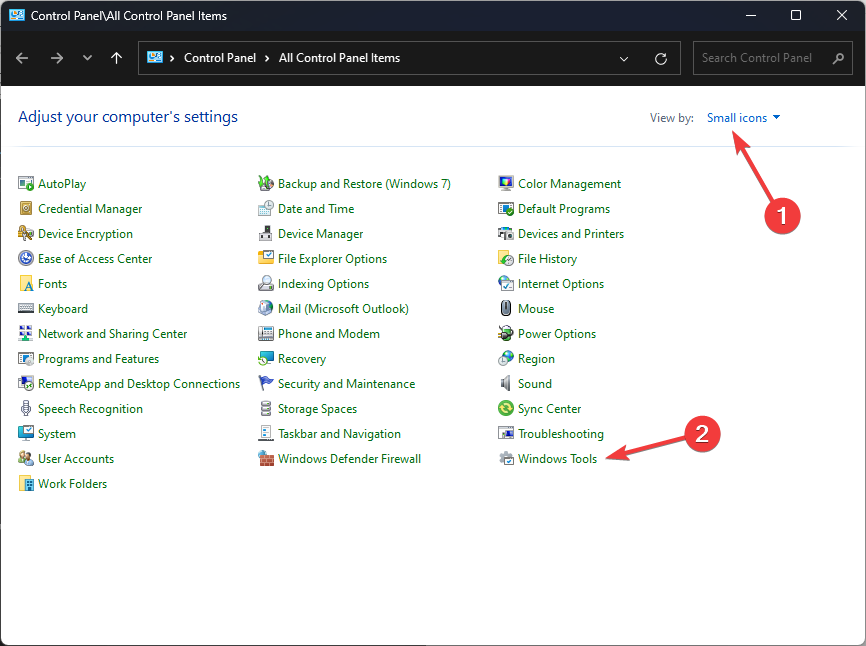Click the File Explorer Options icon
The width and height of the screenshot is (866, 646).
click(x=266, y=258)
